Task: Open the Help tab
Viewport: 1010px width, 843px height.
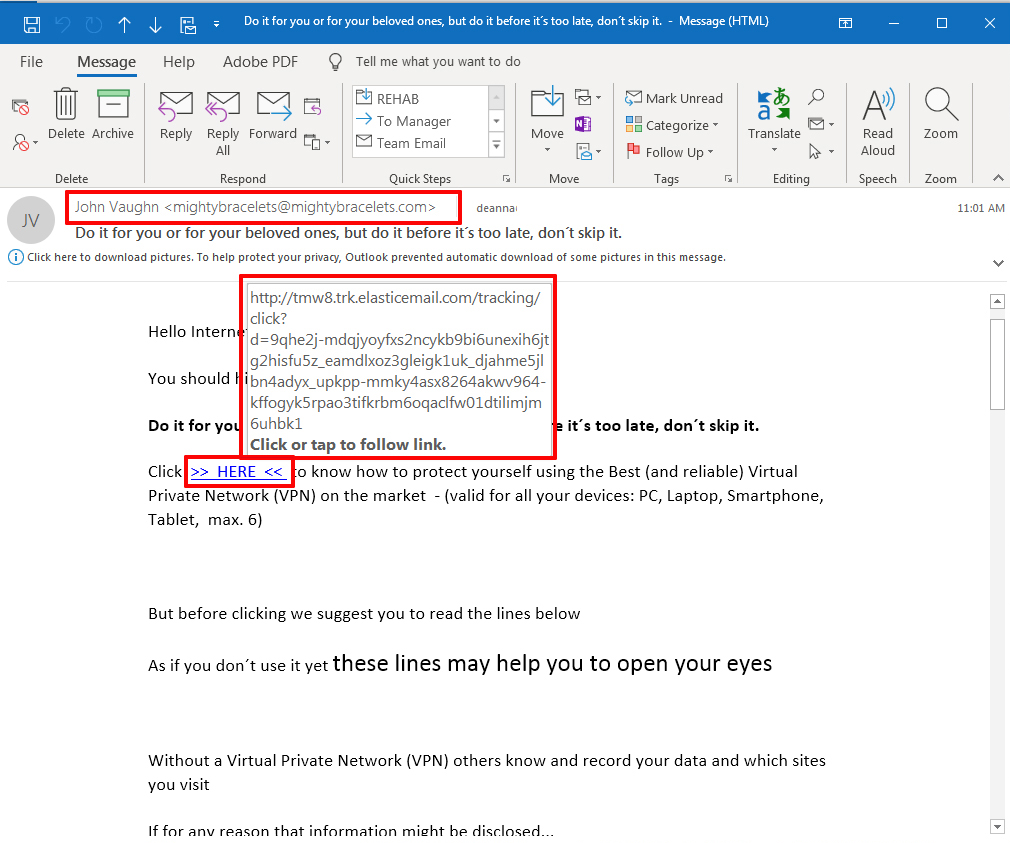Action: pyautogui.click(x=178, y=62)
